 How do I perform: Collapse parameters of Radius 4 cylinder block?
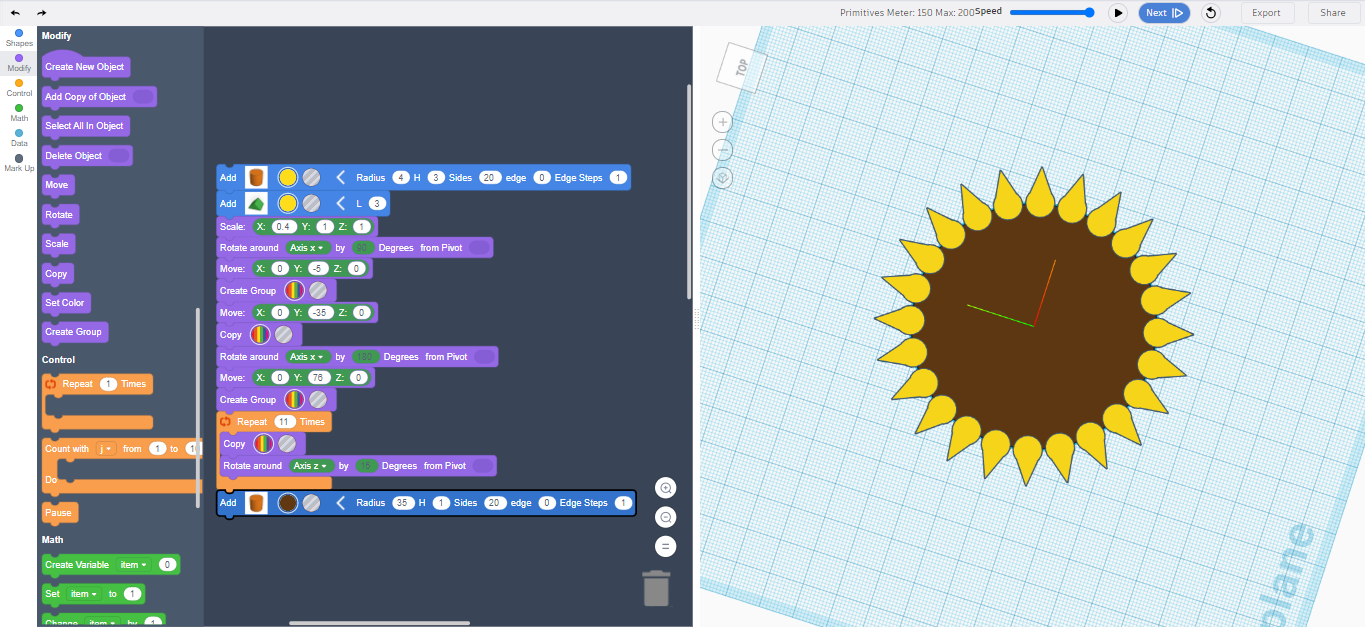click(x=341, y=177)
